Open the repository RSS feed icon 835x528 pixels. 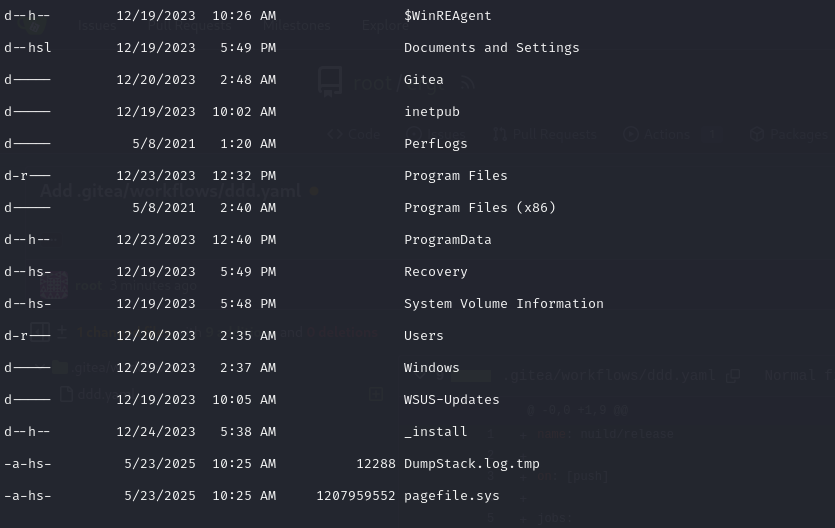tap(467, 81)
